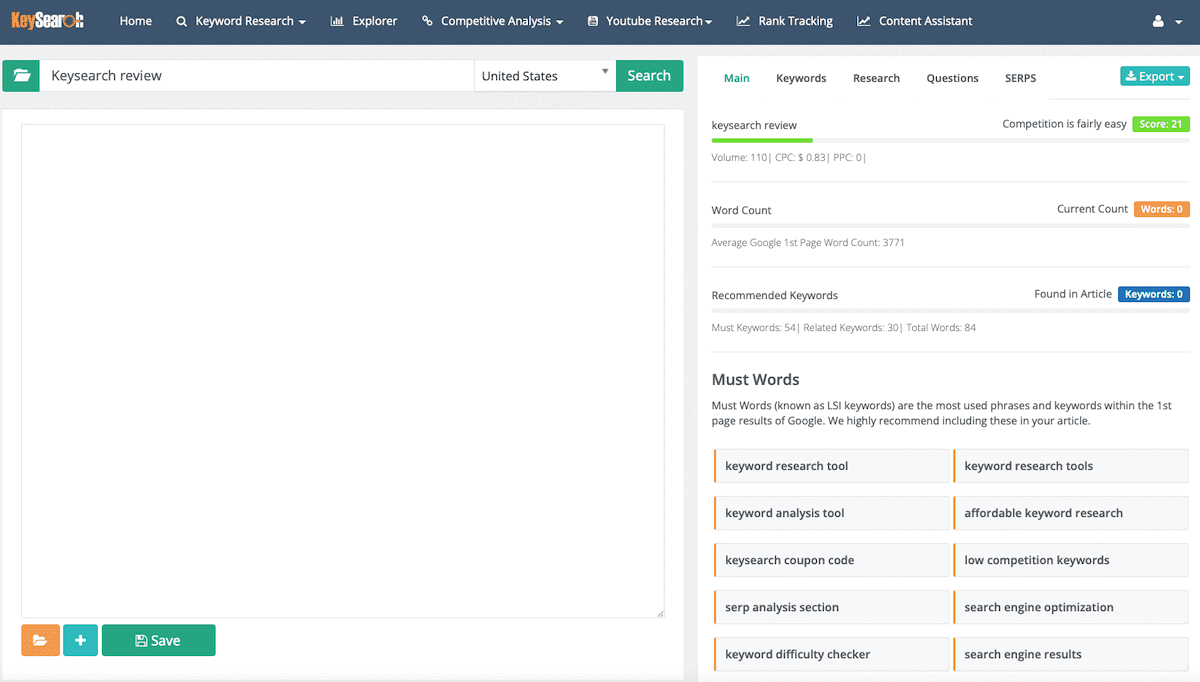Open the Export dropdown
Screen dimensions: 1200x682
(x=1155, y=77)
